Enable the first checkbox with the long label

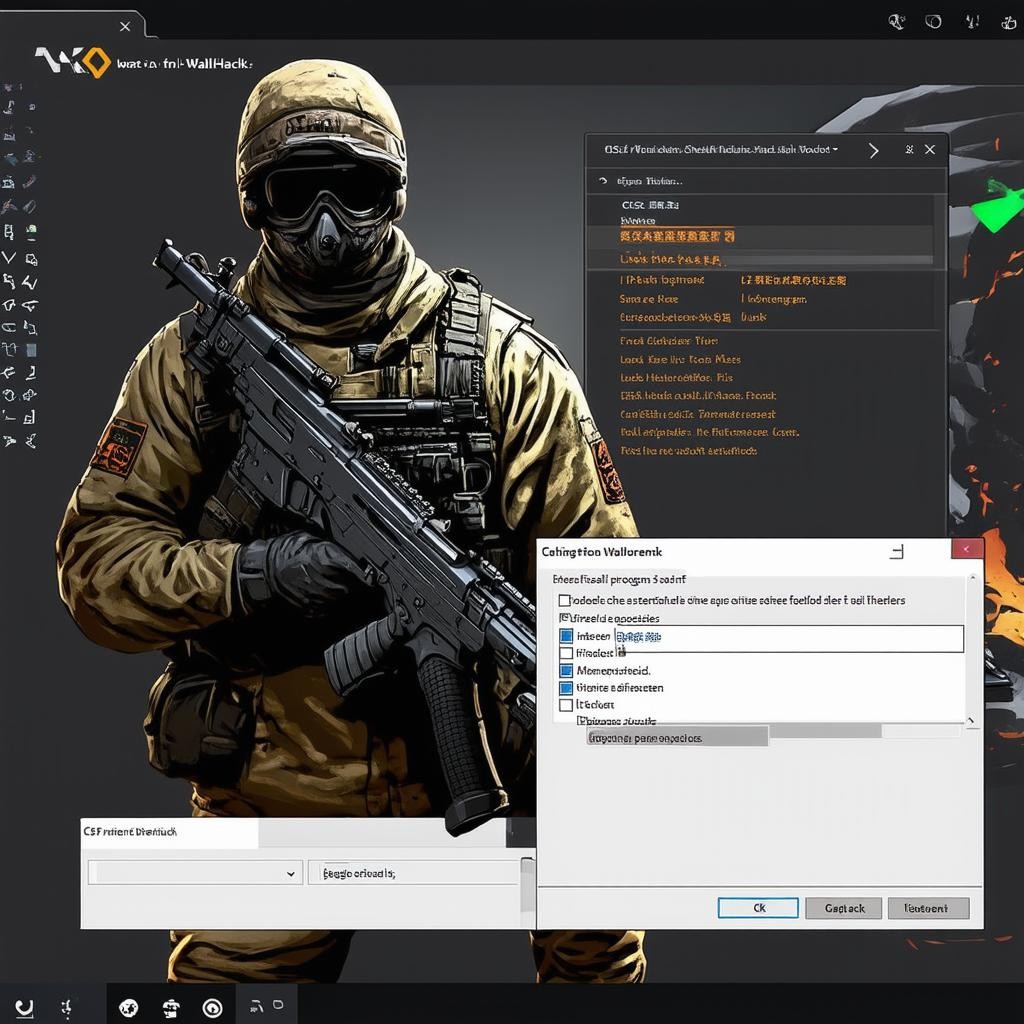coord(565,601)
